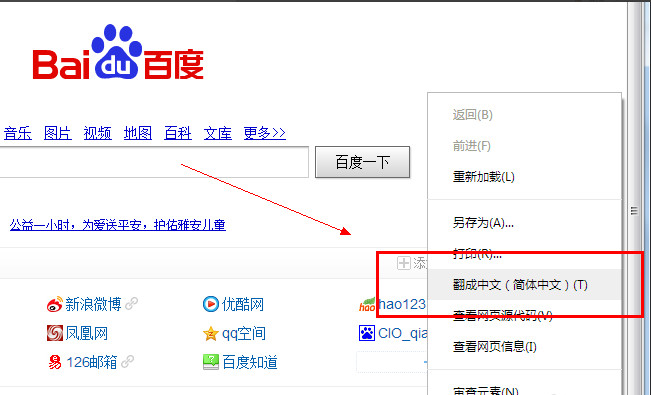This screenshot has height=395, width=651.
Task: Open the hao123 link
Action: coord(402,304)
